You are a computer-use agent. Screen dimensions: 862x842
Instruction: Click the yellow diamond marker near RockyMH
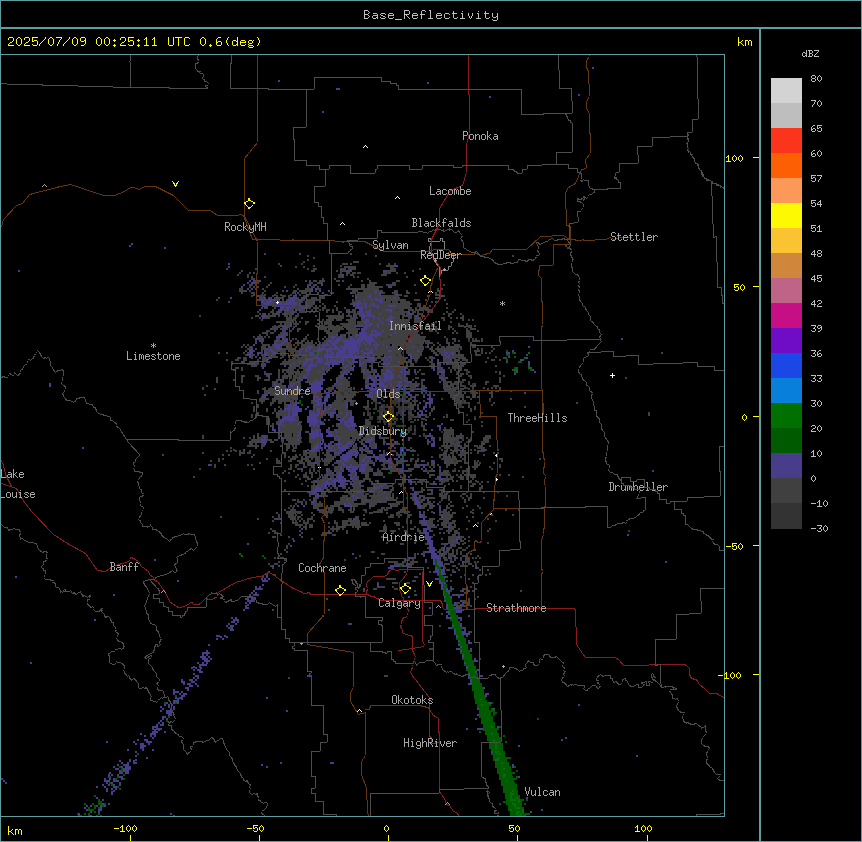pyautogui.click(x=250, y=203)
